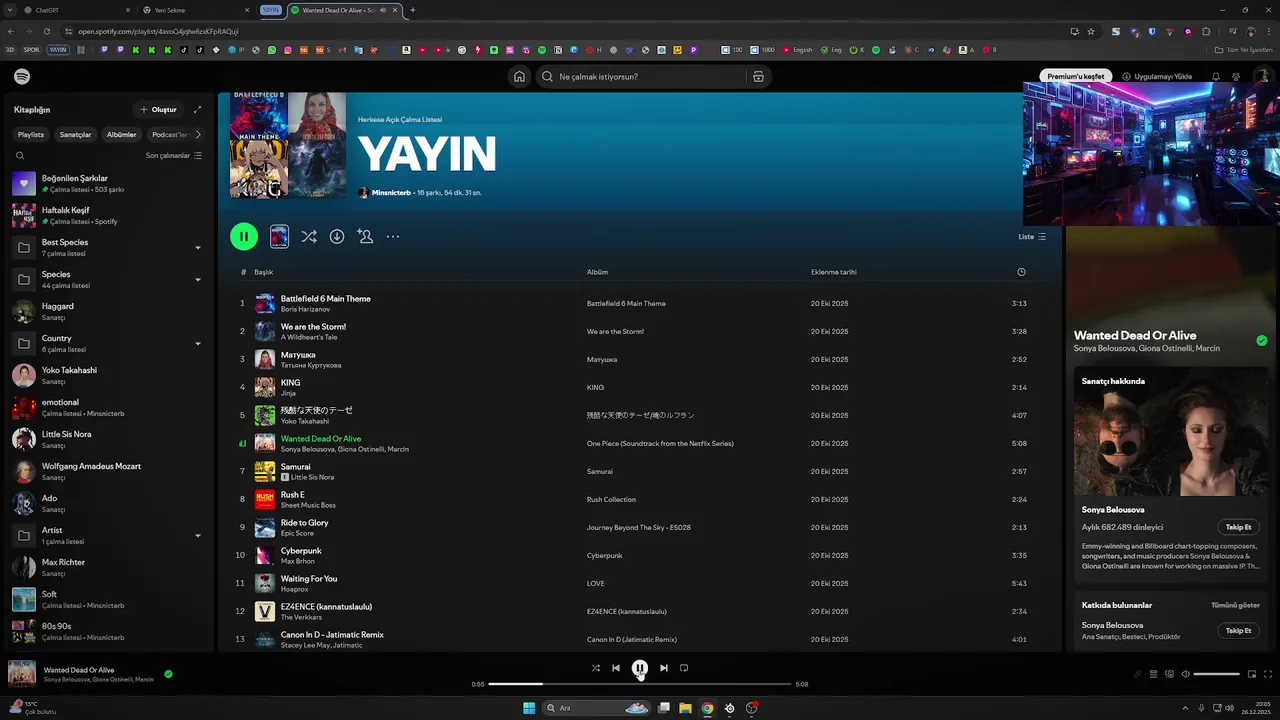This screenshot has width=1280, height=720.
Task: Follow Sonya Belousova via Takip Et in the artist card
Action: [x=1238, y=527]
